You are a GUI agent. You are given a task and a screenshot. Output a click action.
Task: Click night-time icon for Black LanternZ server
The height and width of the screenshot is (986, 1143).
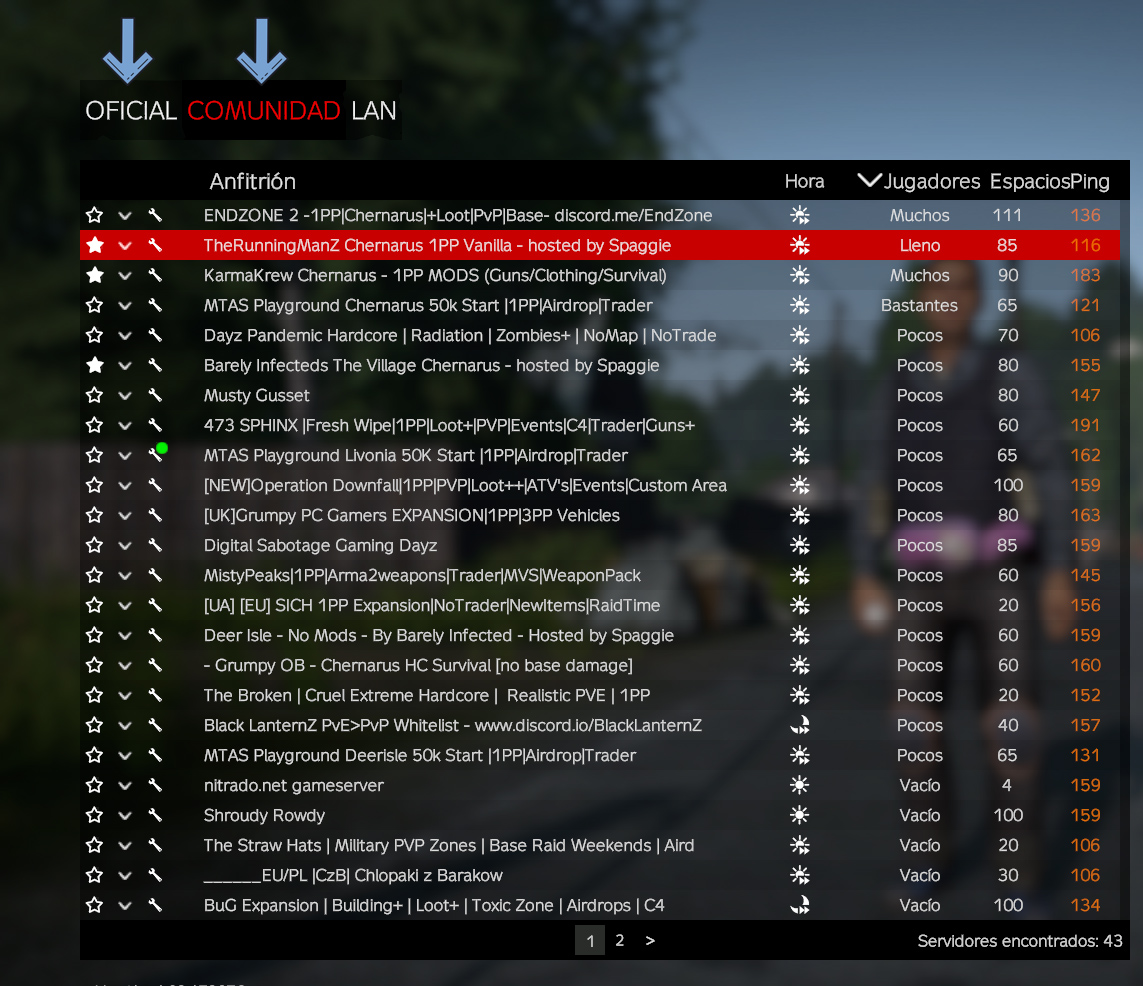[x=800, y=725]
